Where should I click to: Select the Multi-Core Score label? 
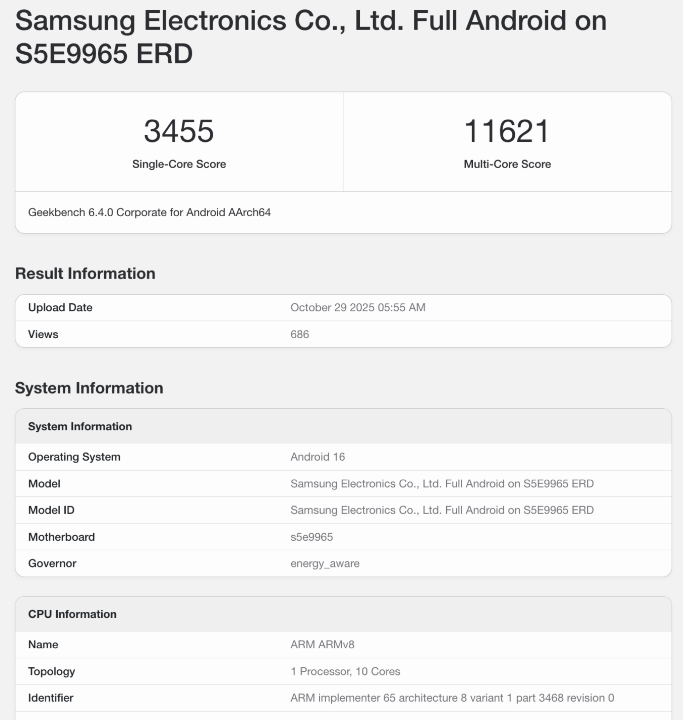507,164
